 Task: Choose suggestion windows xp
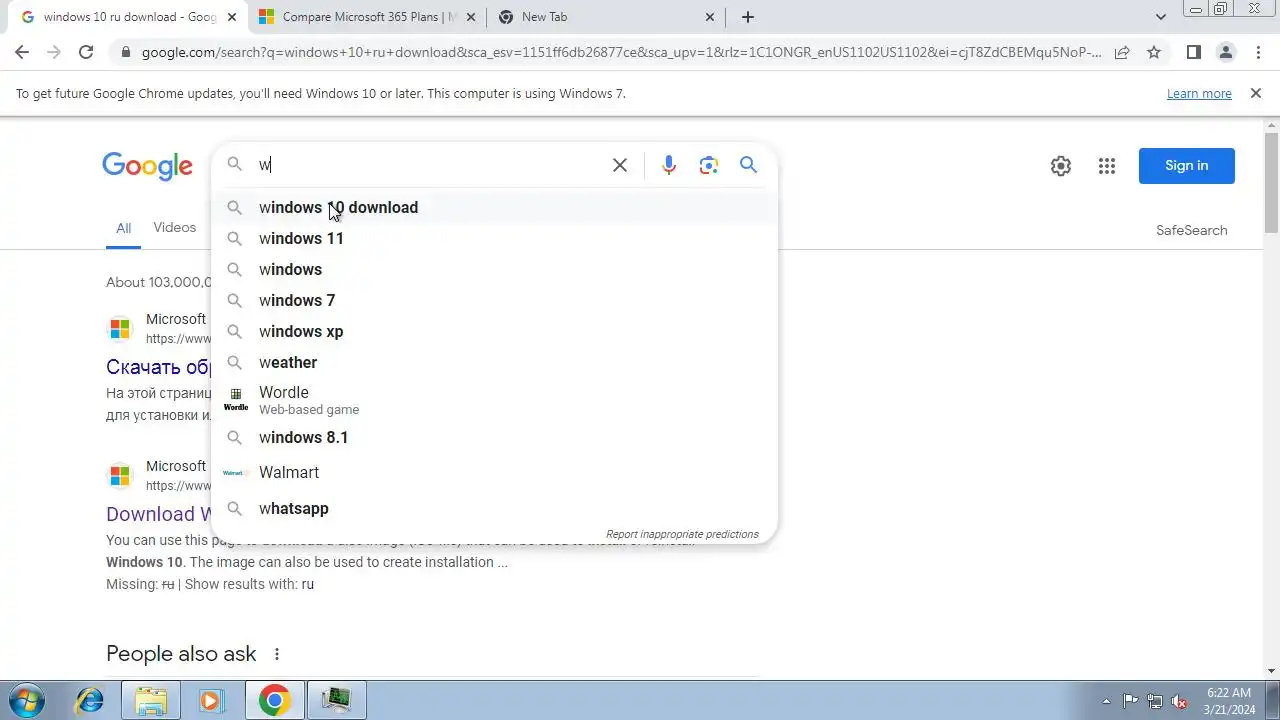pos(494,331)
